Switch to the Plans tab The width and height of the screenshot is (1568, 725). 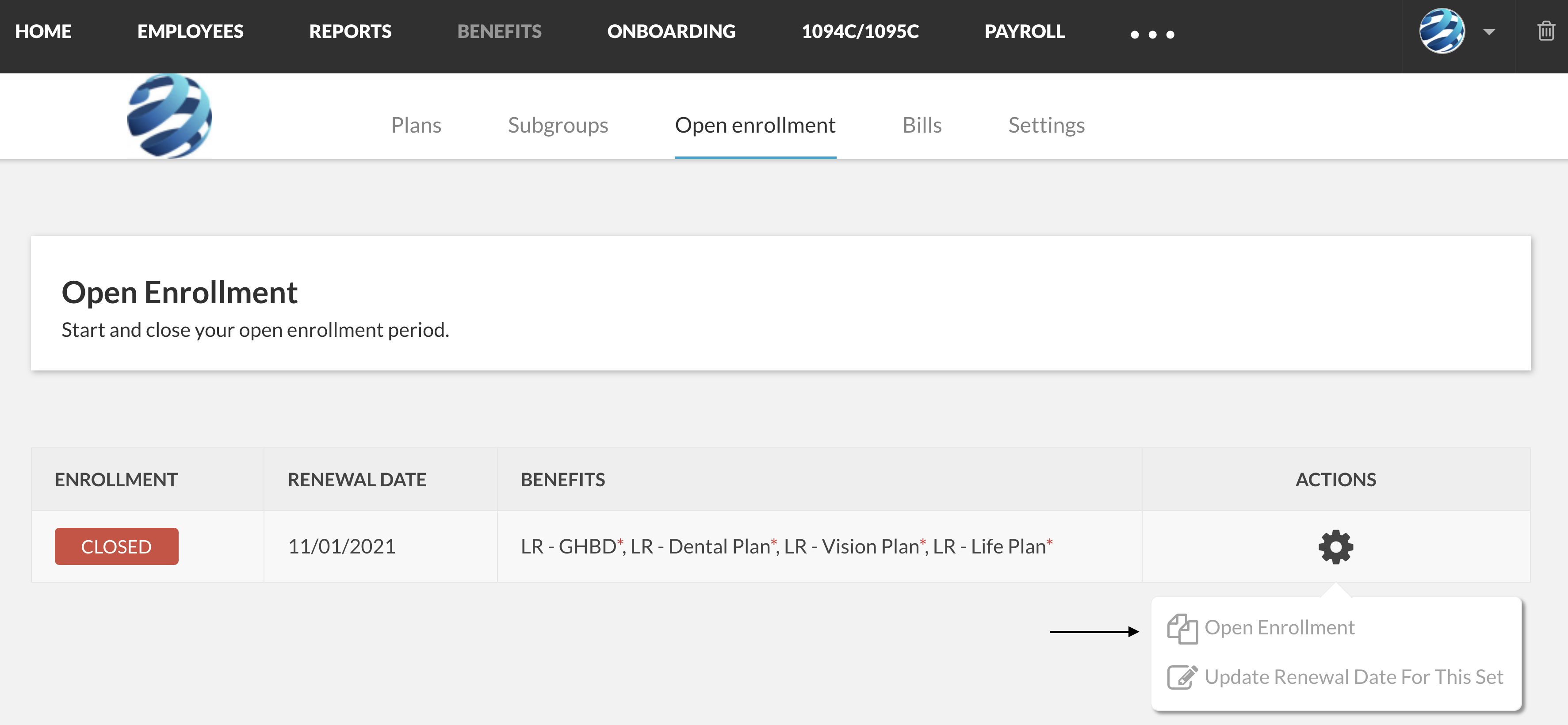point(416,125)
